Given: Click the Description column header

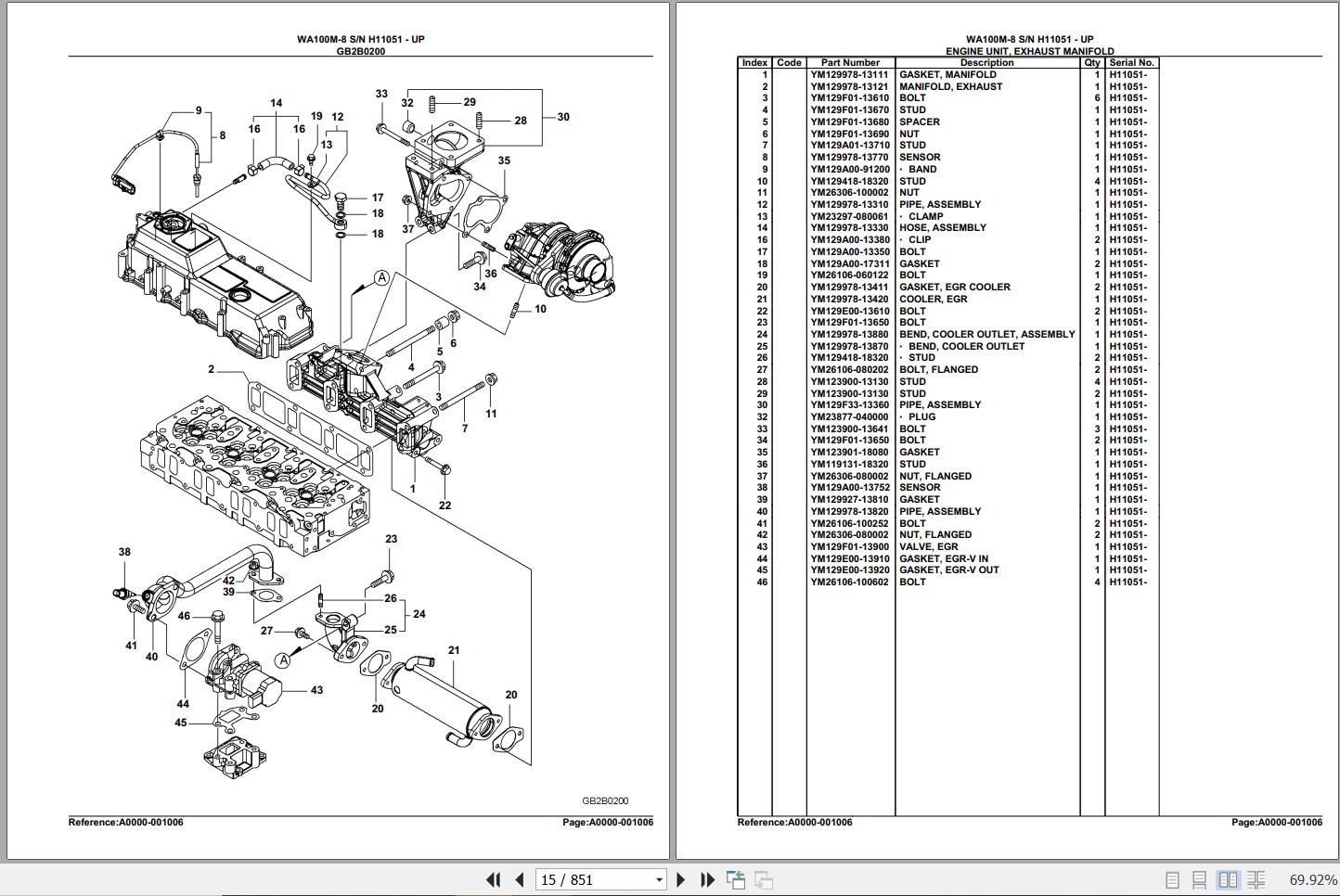Looking at the screenshot, I should [987, 63].
